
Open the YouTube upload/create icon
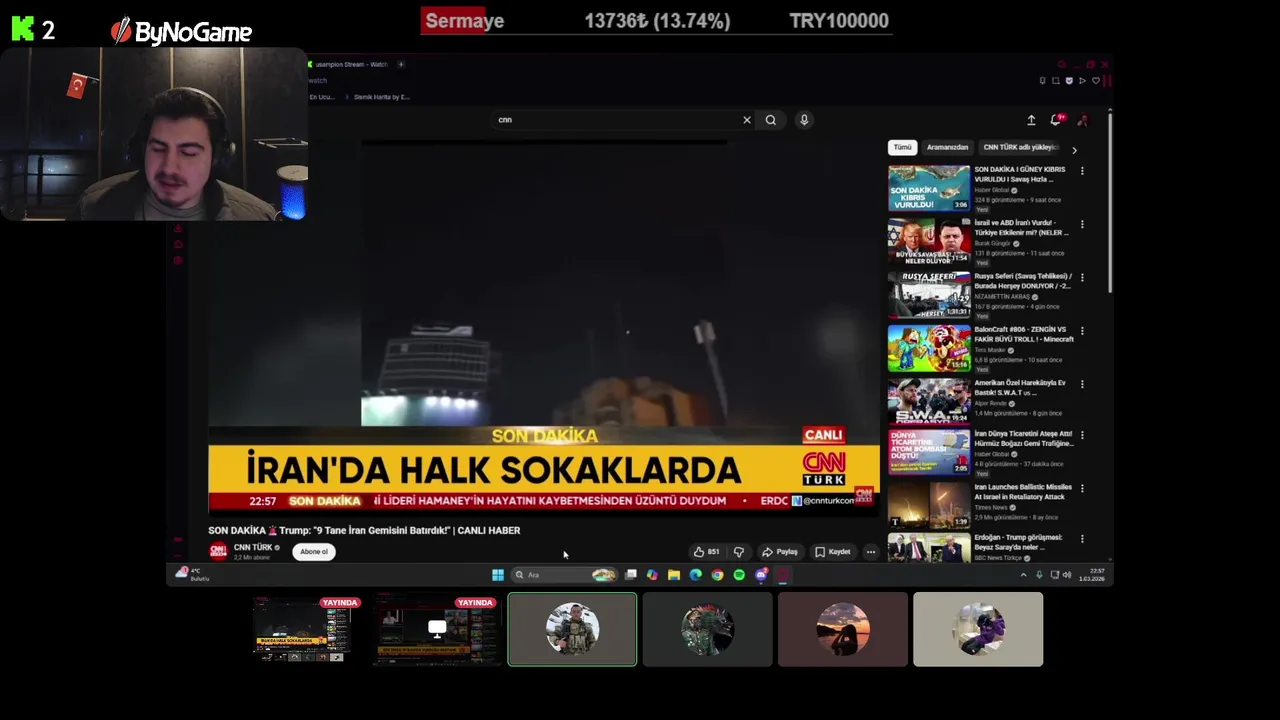pyautogui.click(x=1031, y=120)
